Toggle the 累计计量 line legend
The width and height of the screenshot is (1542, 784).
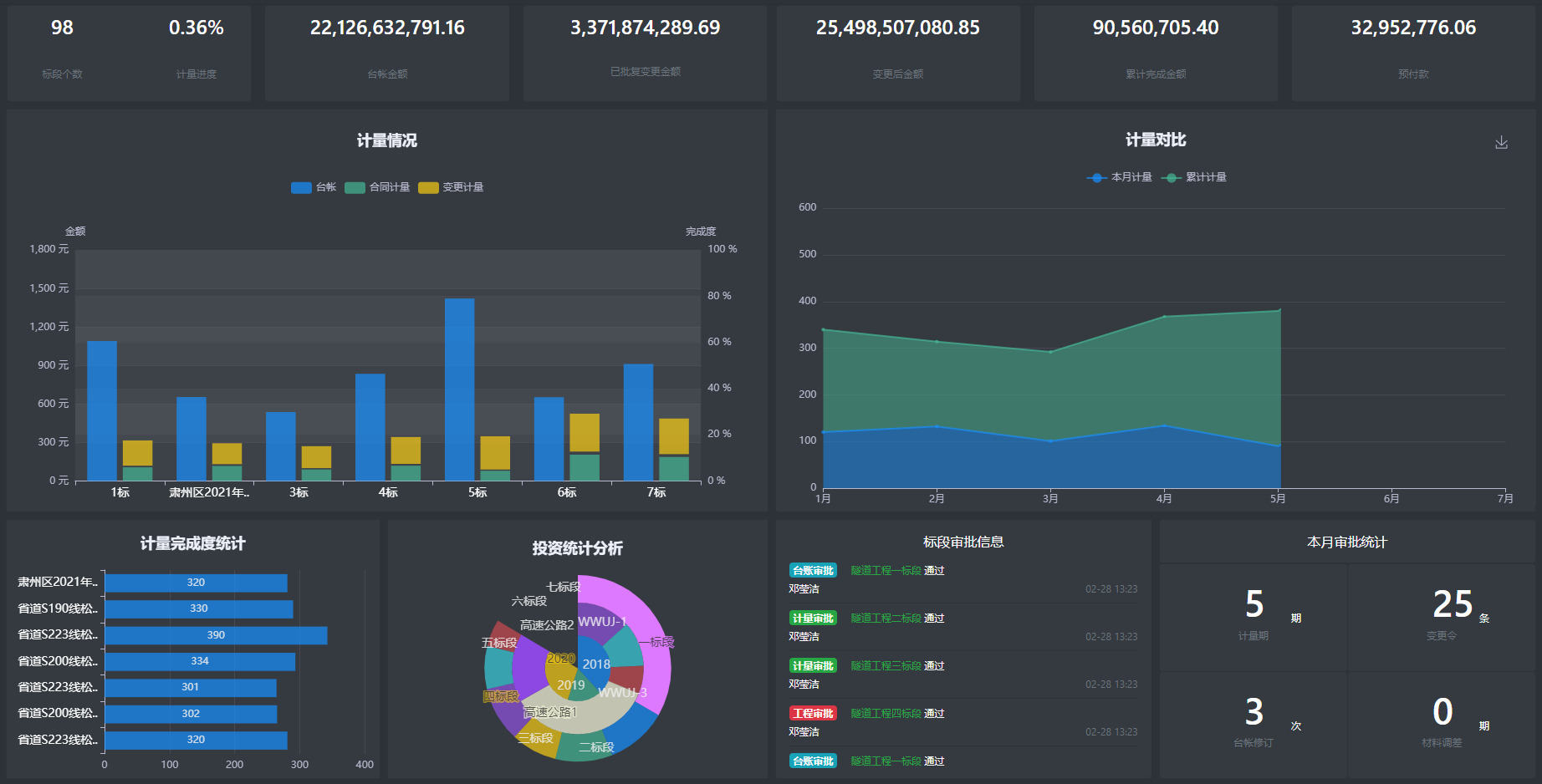[1194, 177]
